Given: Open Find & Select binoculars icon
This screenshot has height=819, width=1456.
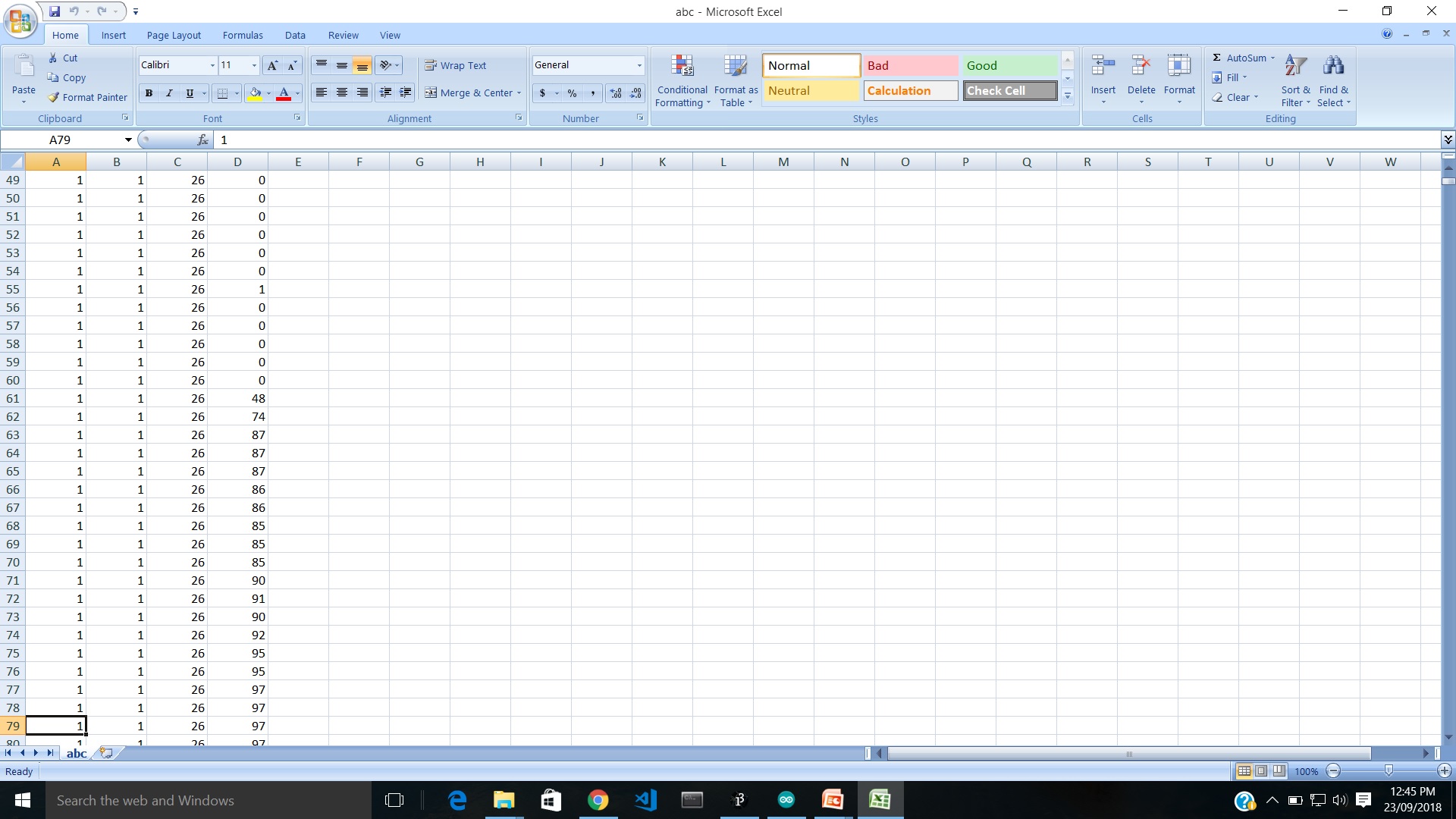Looking at the screenshot, I should click(1332, 67).
